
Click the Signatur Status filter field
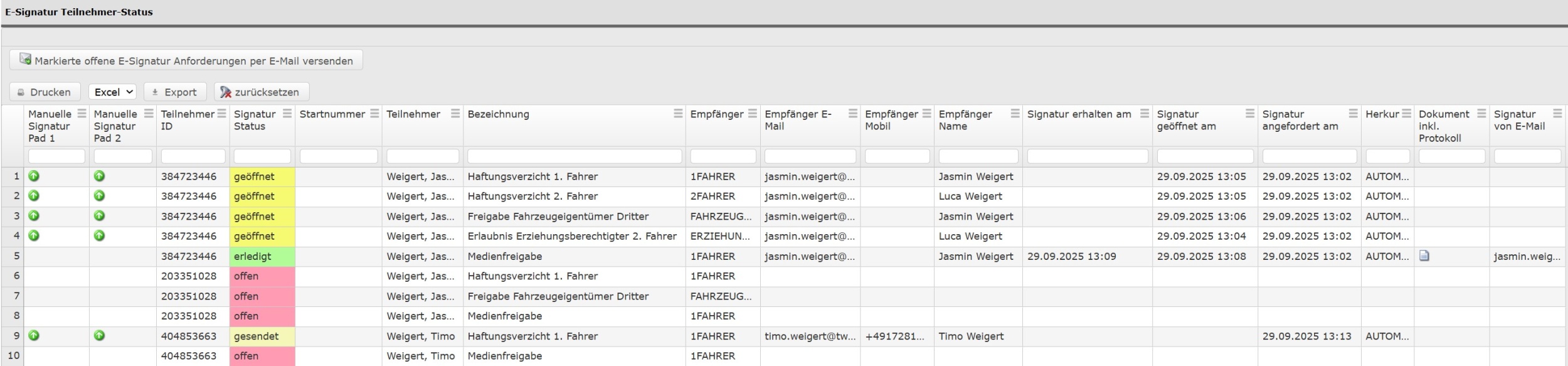point(262,156)
